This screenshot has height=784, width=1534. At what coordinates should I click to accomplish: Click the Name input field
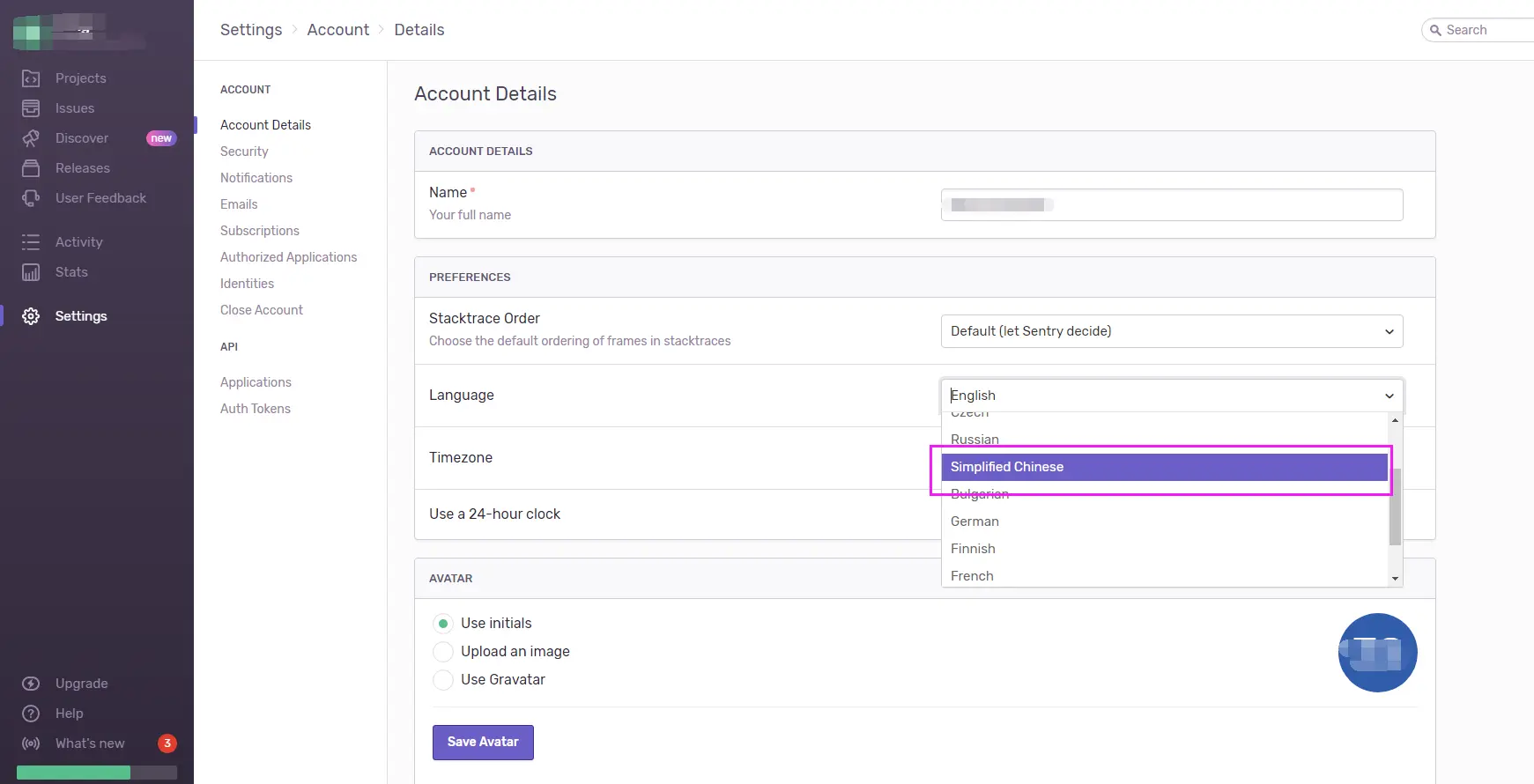point(1171,205)
